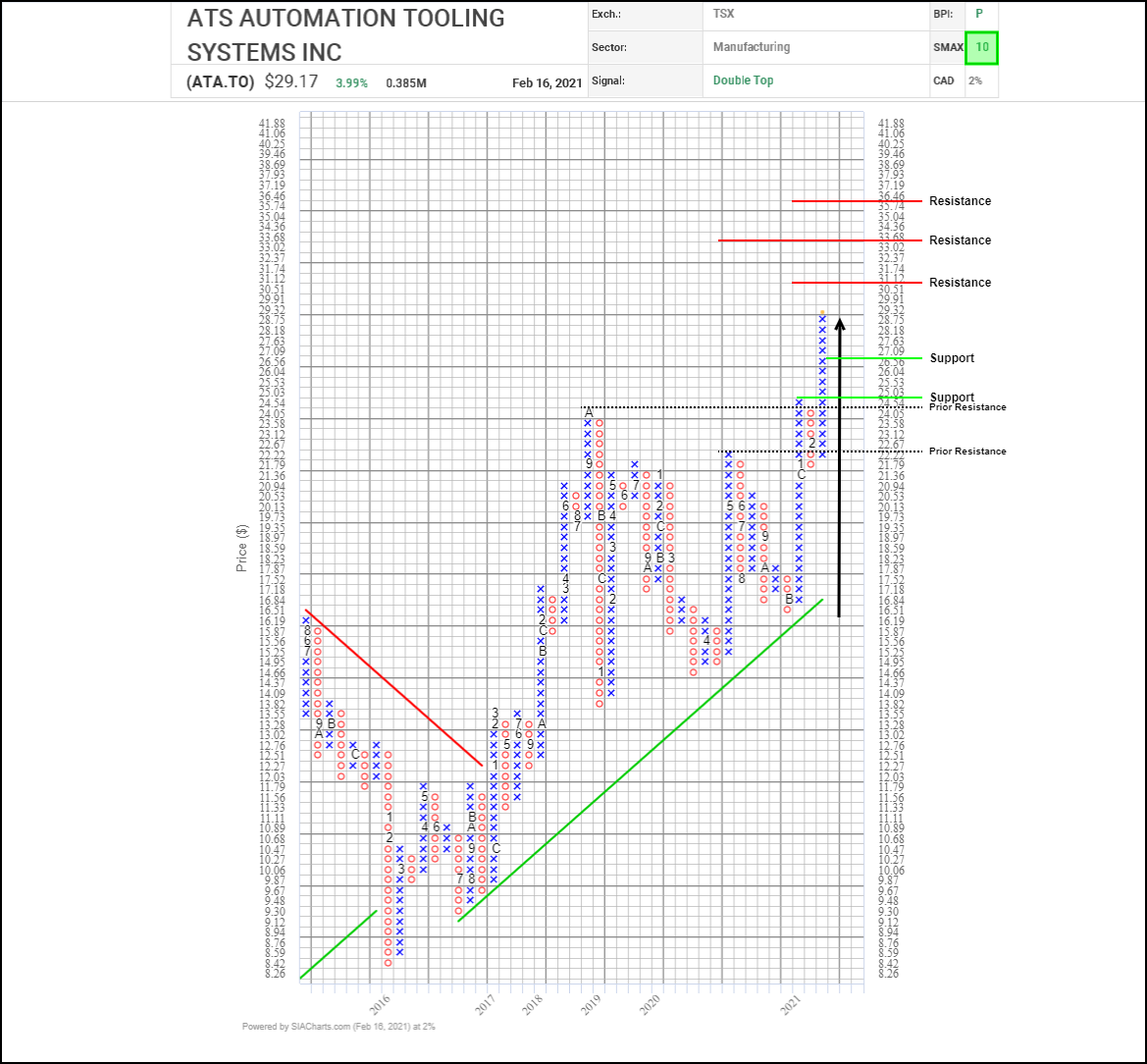Open the Manufacturing sector link
This screenshot has width=1147, height=1064.
(751, 47)
